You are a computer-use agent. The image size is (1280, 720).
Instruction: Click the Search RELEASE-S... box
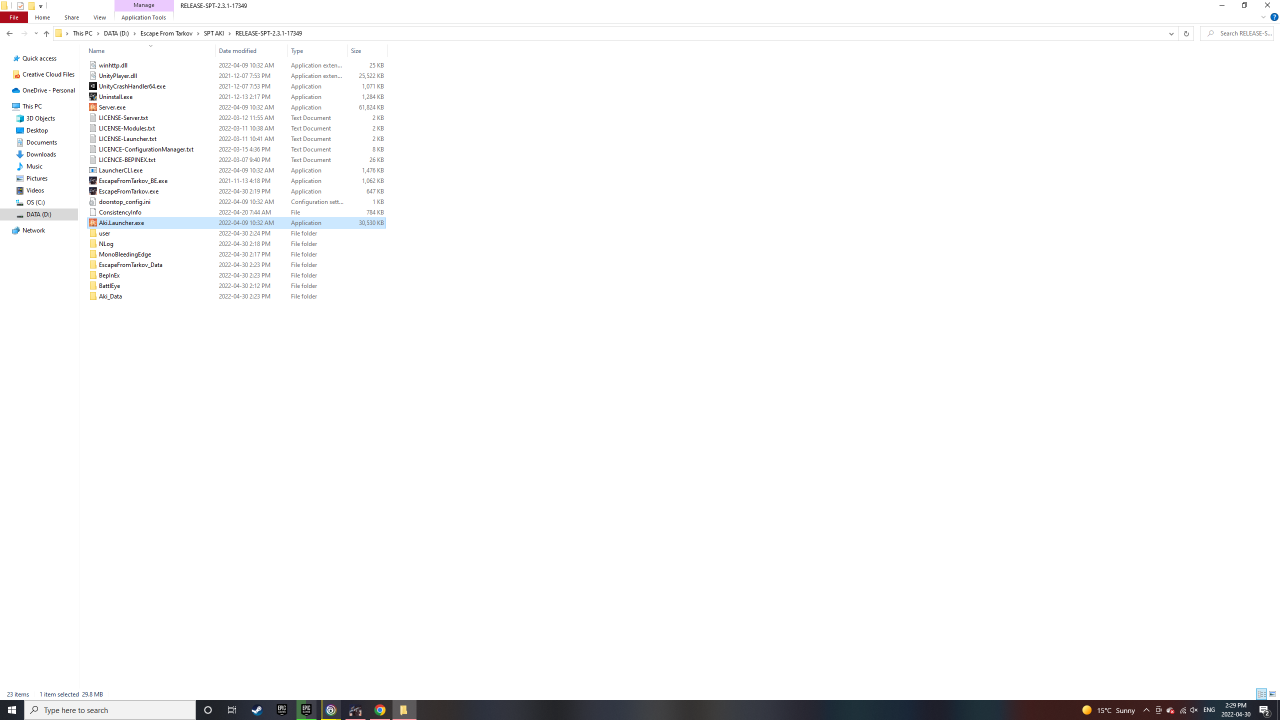coord(1238,33)
